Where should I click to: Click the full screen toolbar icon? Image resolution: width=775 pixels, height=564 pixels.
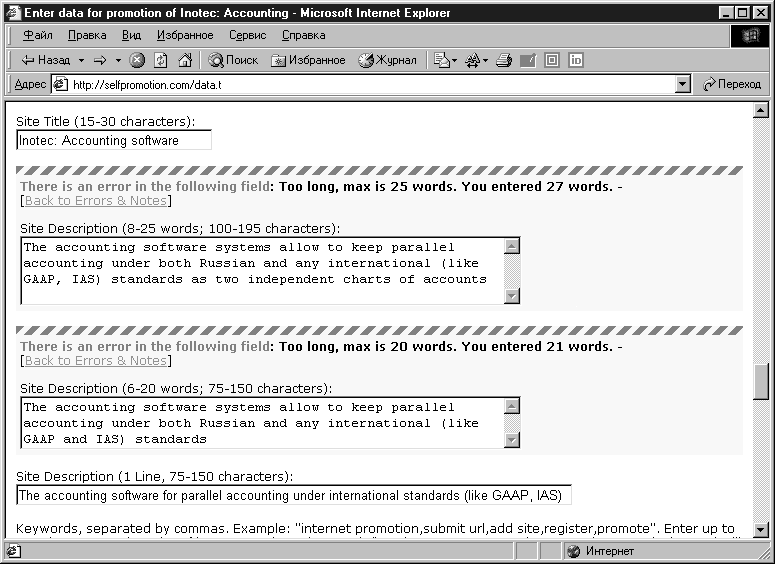coord(552,60)
